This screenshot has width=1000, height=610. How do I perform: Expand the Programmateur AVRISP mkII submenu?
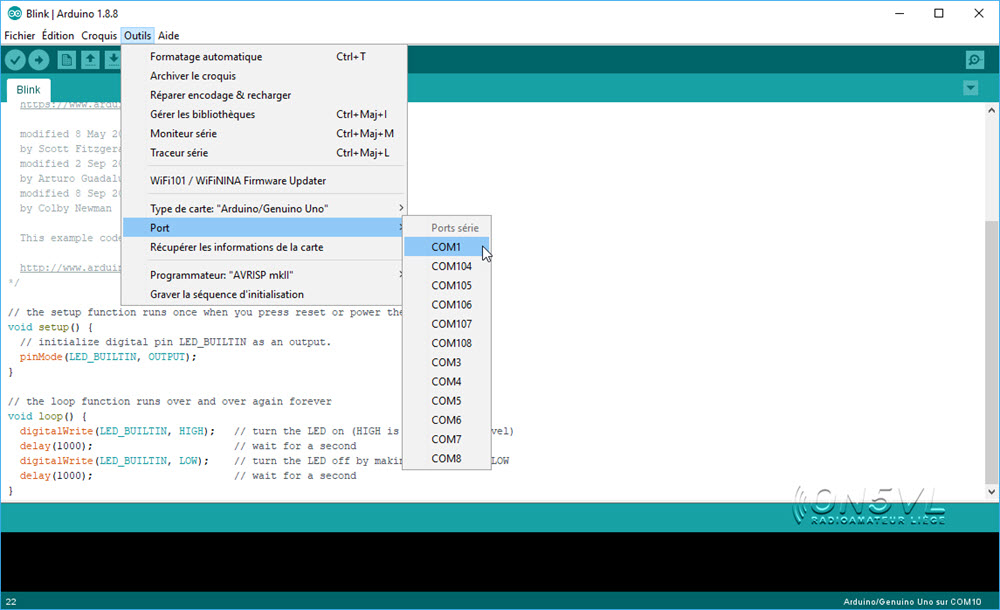click(262, 275)
